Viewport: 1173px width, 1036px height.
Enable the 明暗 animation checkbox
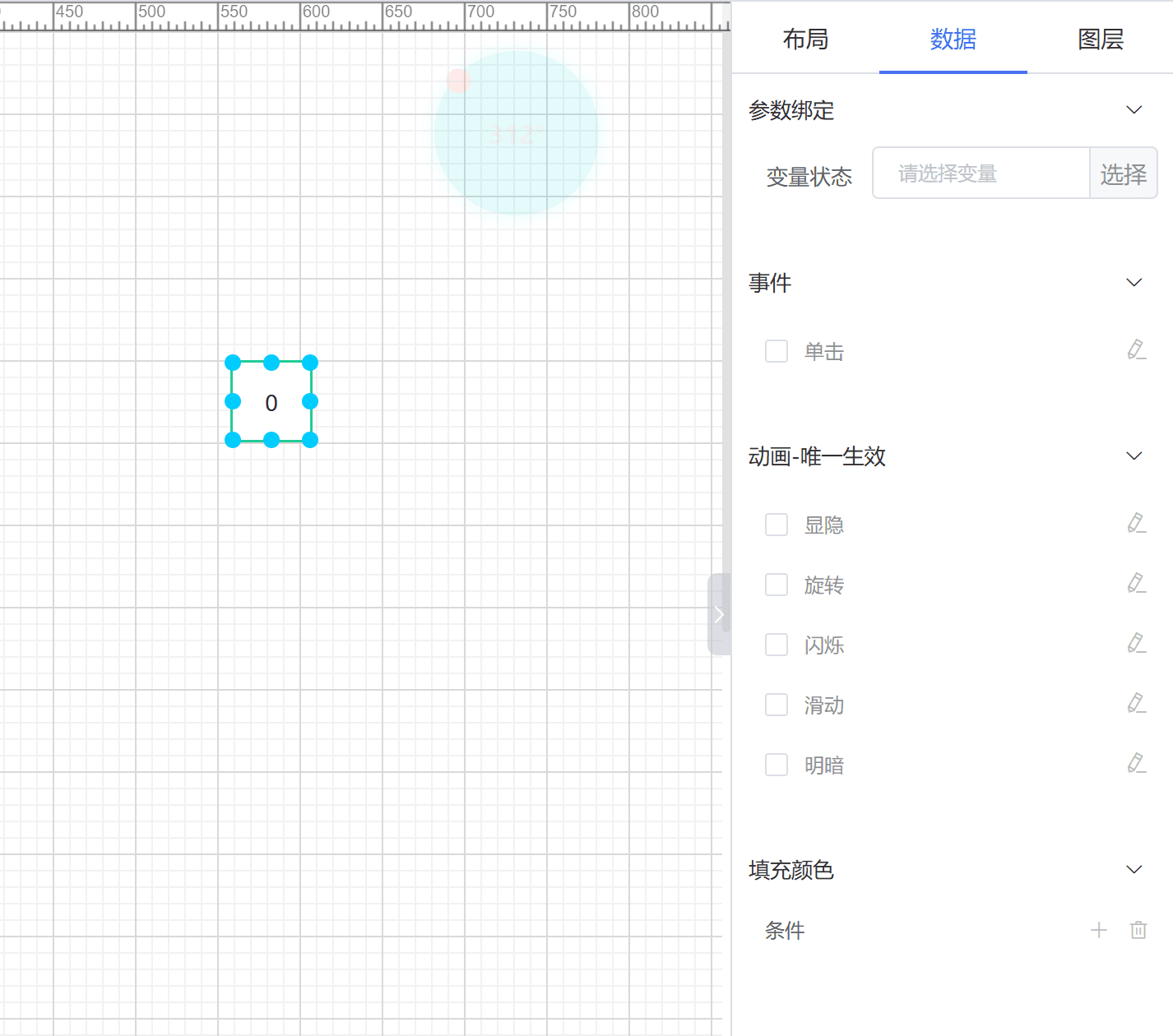pos(777,765)
